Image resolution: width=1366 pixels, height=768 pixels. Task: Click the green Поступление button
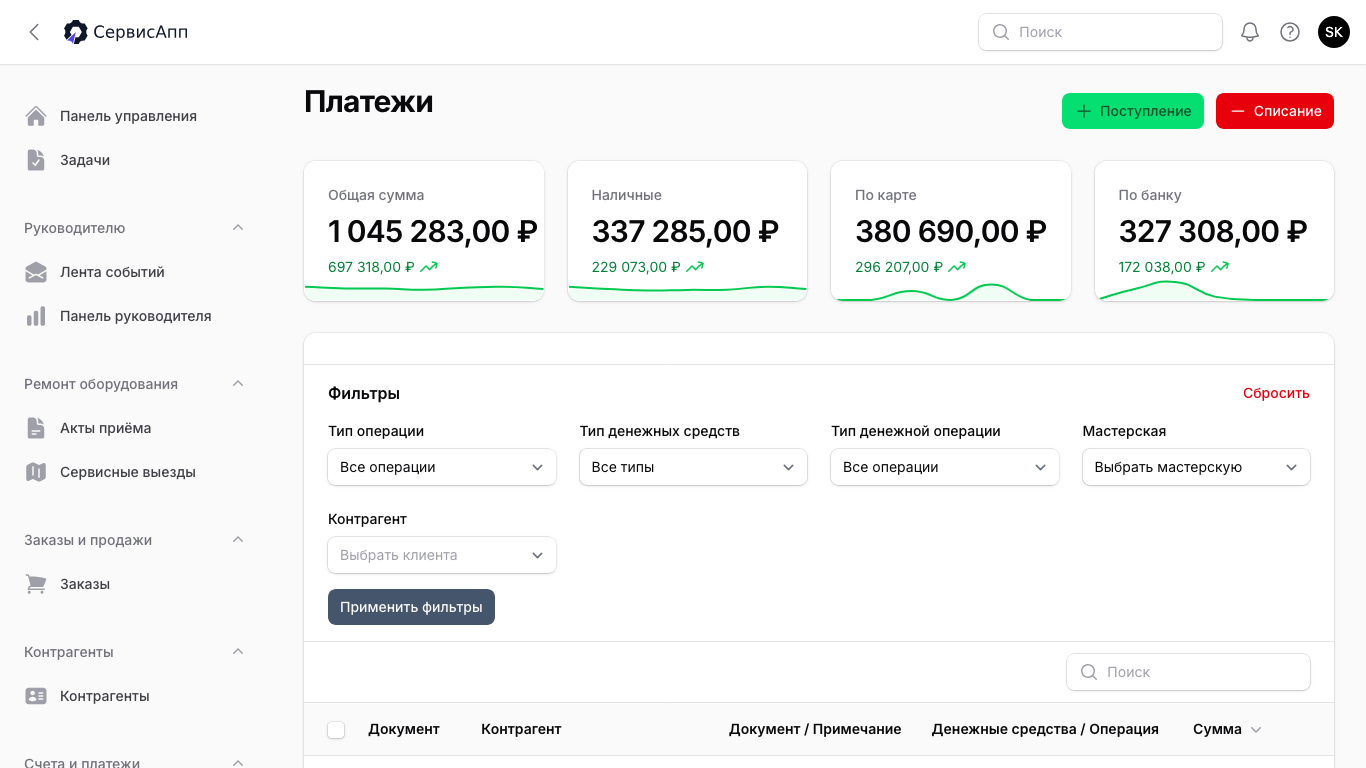pyautogui.click(x=1132, y=111)
